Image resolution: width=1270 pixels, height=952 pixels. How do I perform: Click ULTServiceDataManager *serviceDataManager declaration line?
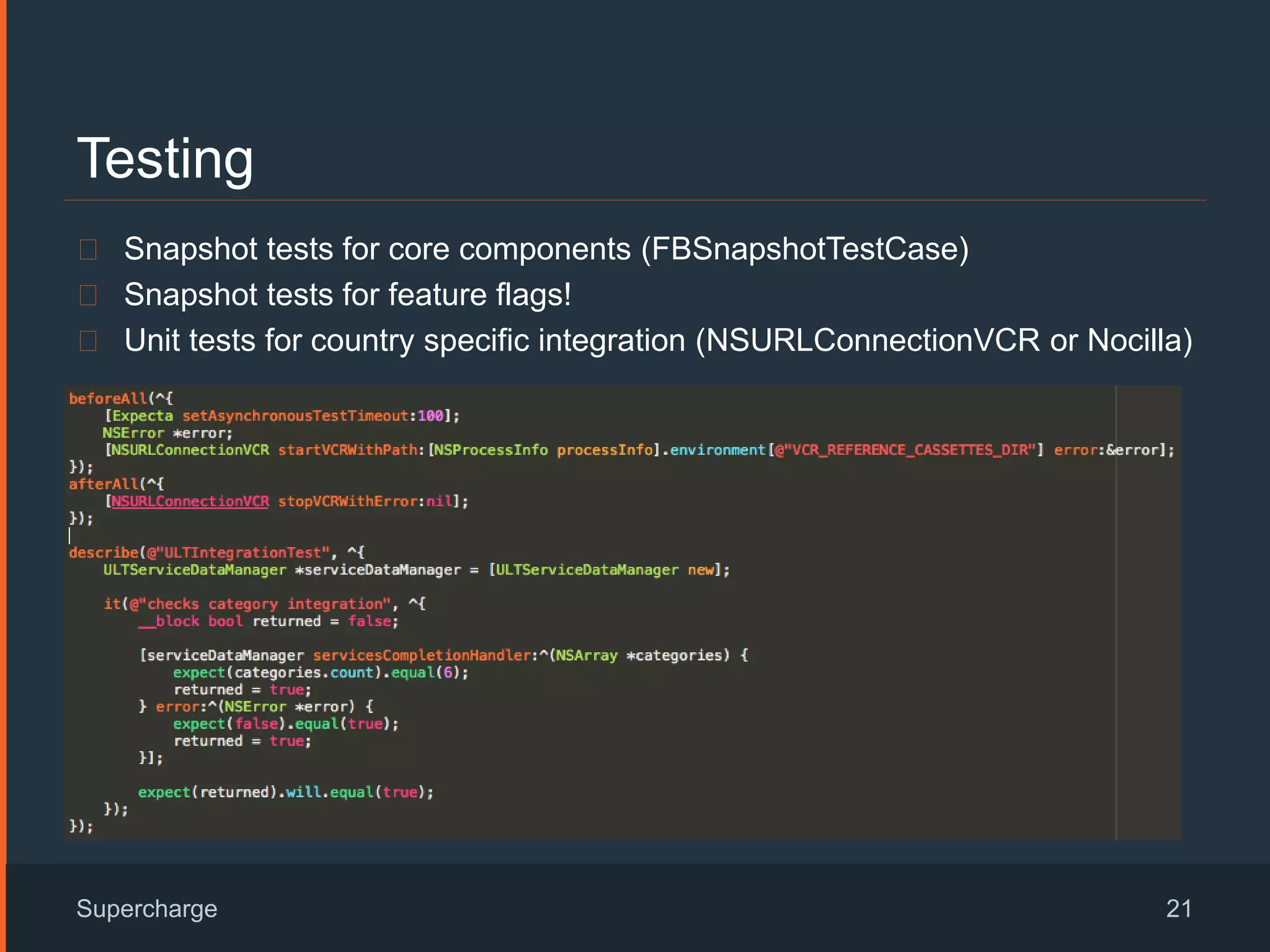[417, 570]
